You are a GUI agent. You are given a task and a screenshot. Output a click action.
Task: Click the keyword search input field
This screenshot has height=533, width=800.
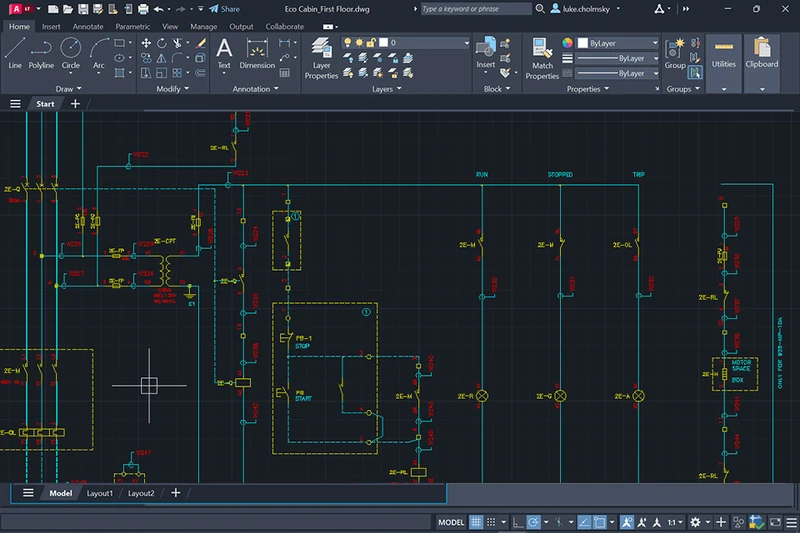pos(476,8)
